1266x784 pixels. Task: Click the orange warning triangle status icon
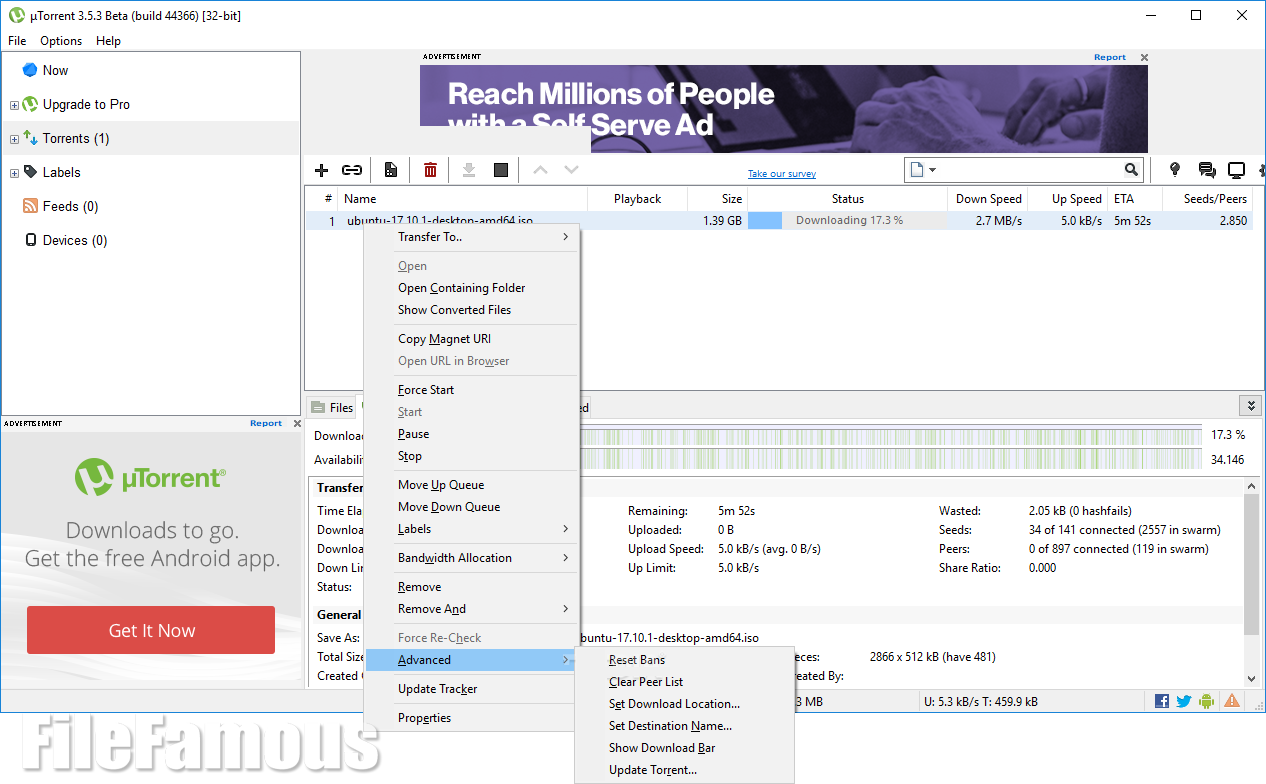point(1232,701)
